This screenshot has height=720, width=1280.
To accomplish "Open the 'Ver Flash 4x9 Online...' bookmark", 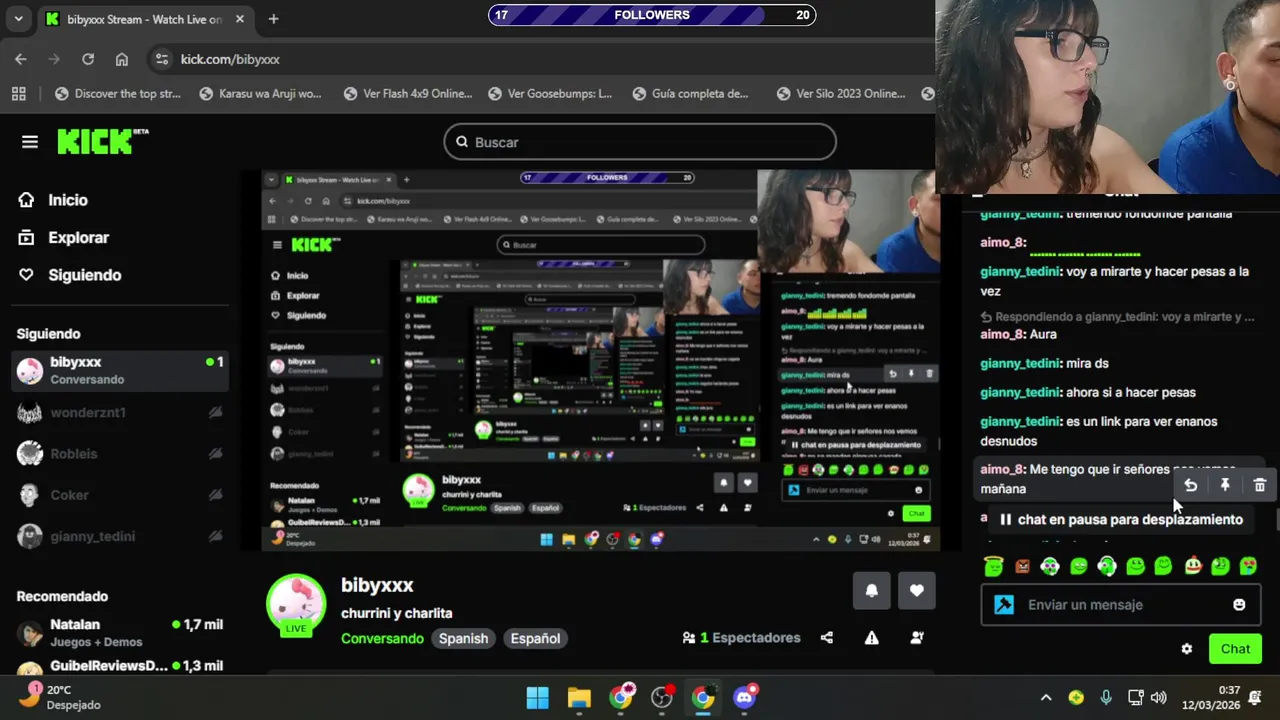I will (407, 94).
